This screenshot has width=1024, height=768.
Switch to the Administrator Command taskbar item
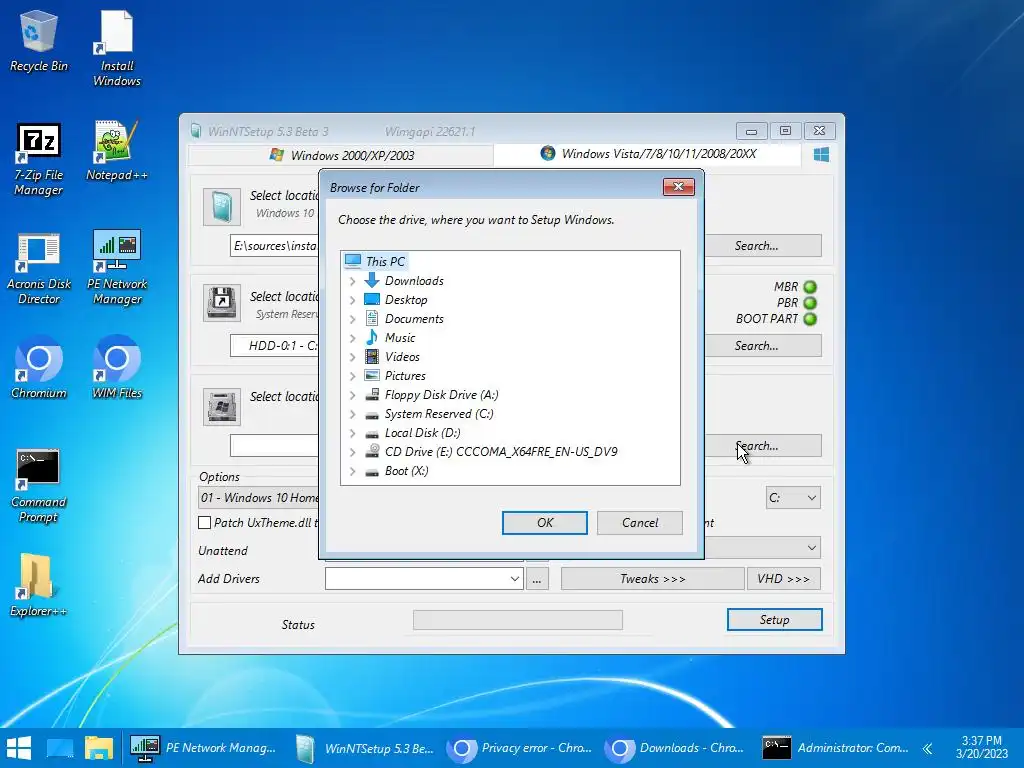point(836,748)
